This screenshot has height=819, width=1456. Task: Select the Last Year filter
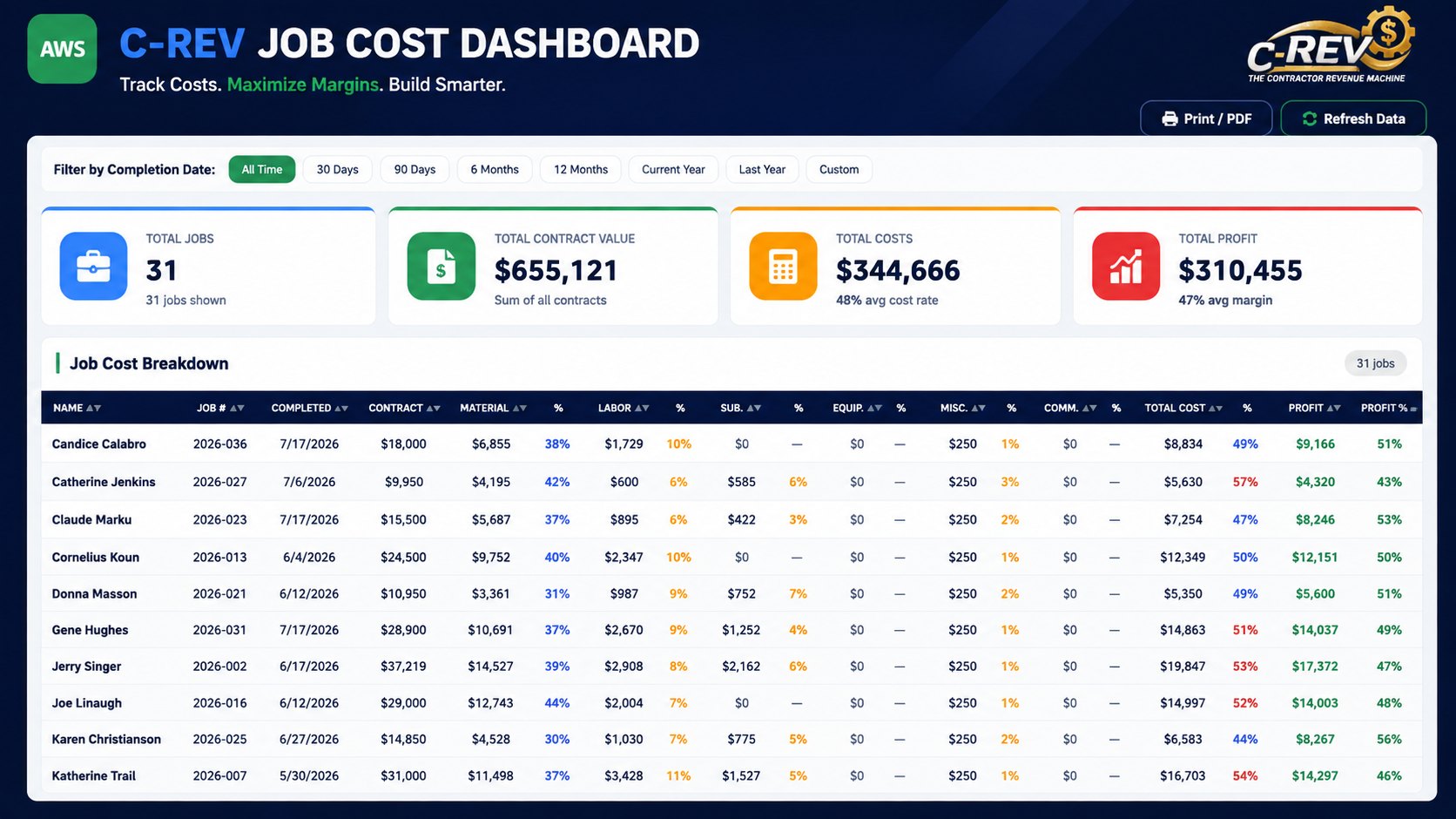pyautogui.click(x=762, y=170)
